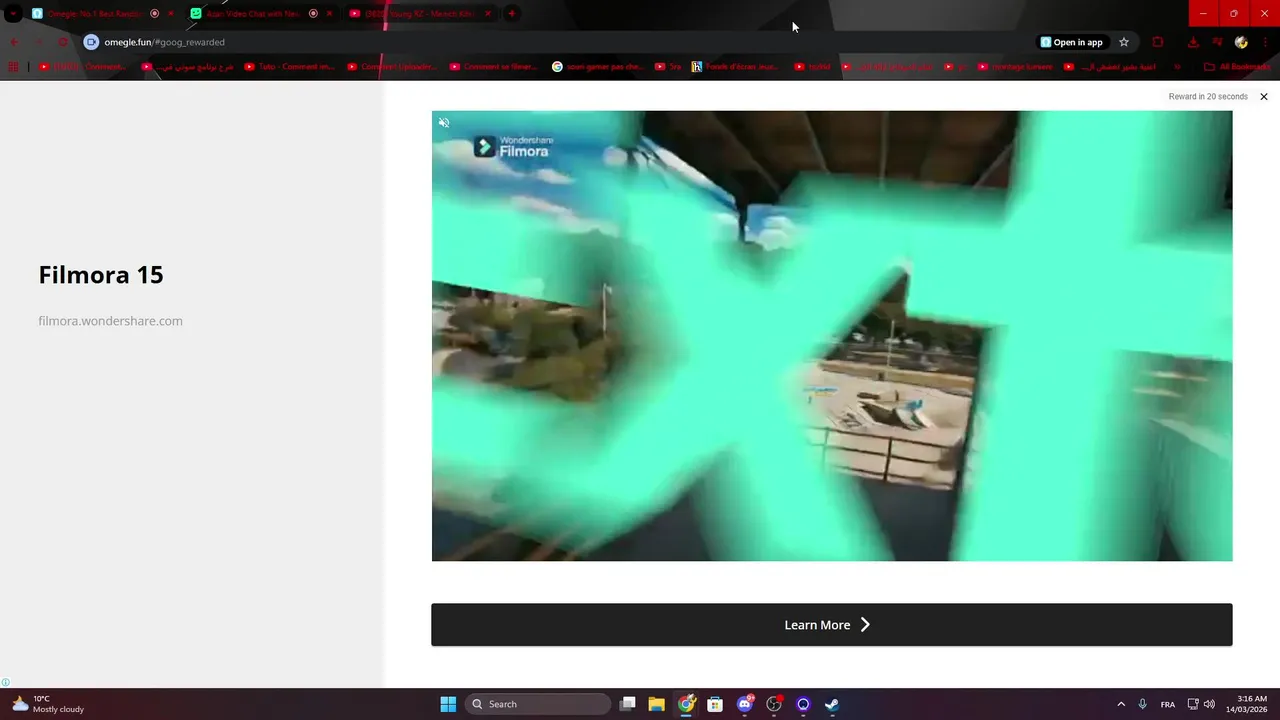Open the browser profile avatar
This screenshot has width=1280, height=720.
(1241, 42)
